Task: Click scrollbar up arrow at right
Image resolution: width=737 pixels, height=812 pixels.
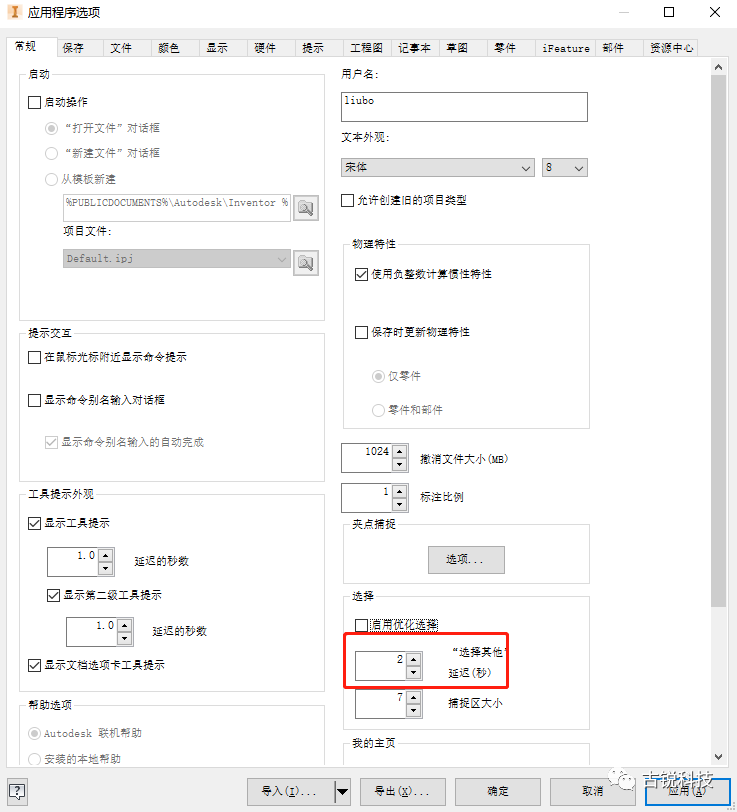Action: click(718, 67)
